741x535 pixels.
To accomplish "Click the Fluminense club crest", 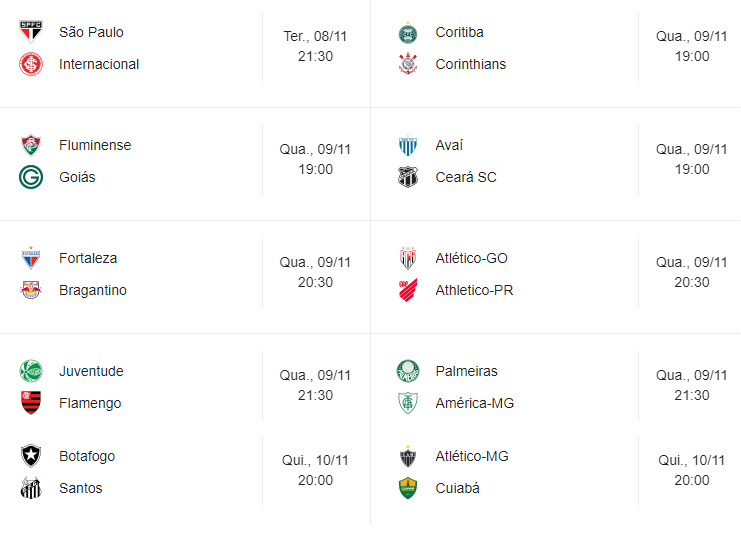I will click(x=31, y=145).
